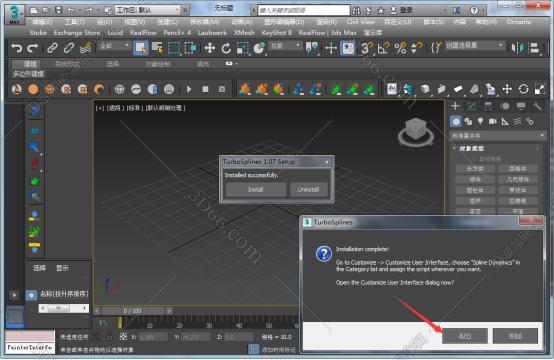
Task: Click the Save file icon in the quick access toolbar
Action: coord(59,10)
